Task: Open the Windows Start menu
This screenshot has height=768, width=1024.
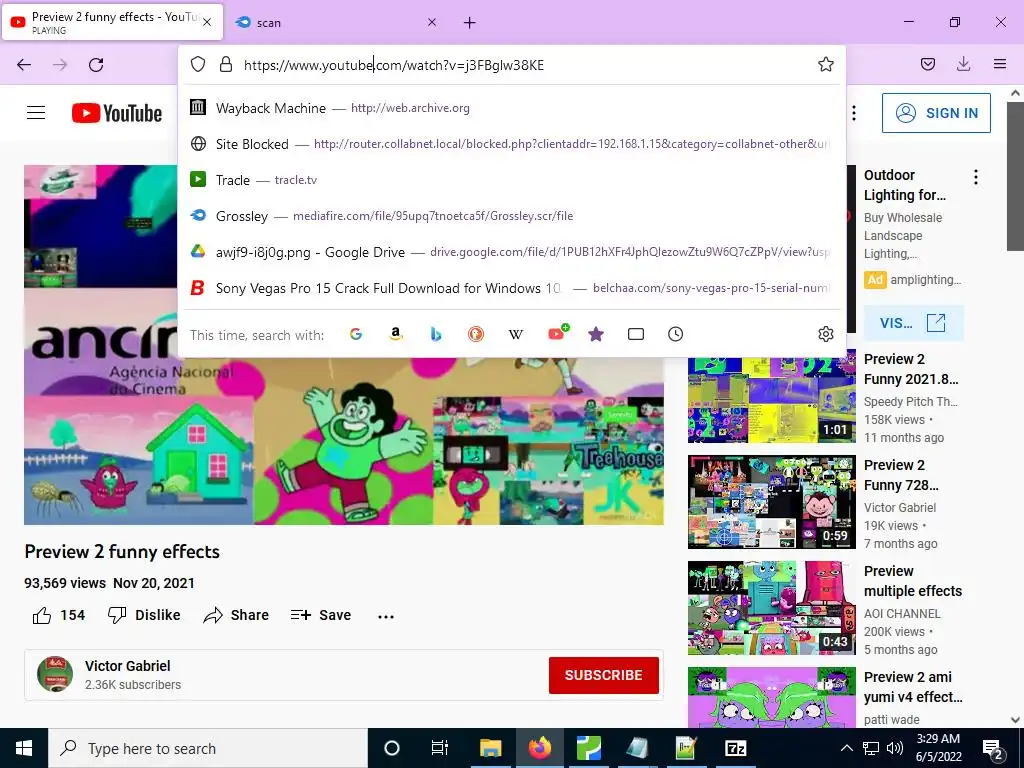Action: tap(24, 748)
